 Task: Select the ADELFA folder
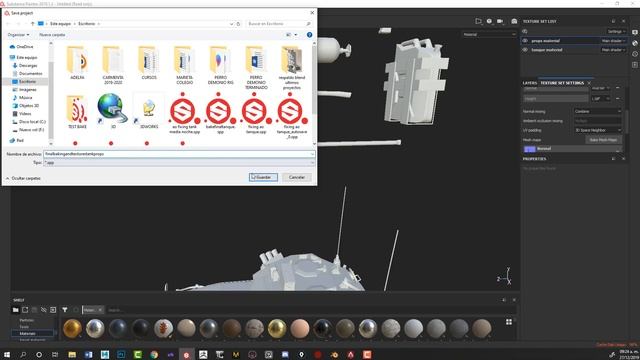click(77, 62)
